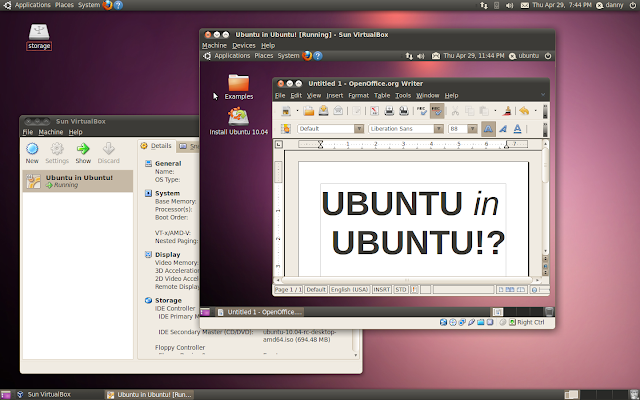The height and width of the screenshot is (400, 640).
Task: Click the hard disk activity icon in VM status bar
Action: tap(443, 322)
